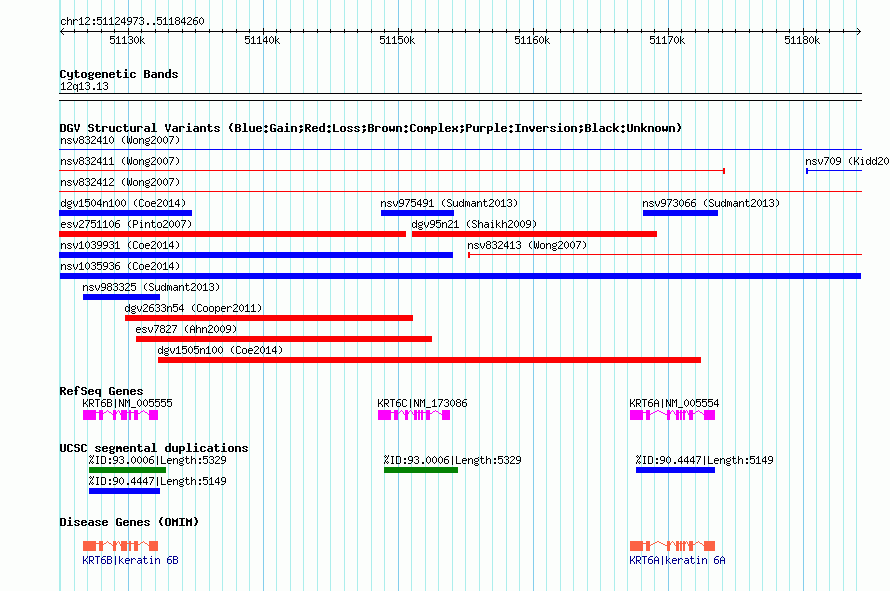
Task: Click the dgv95n21 (Shaikh2009) label text
Action: click(474, 224)
